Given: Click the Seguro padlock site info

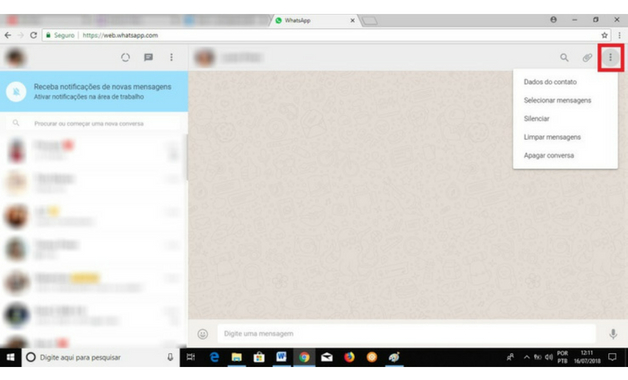Looking at the screenshot, I should [60, 35].
